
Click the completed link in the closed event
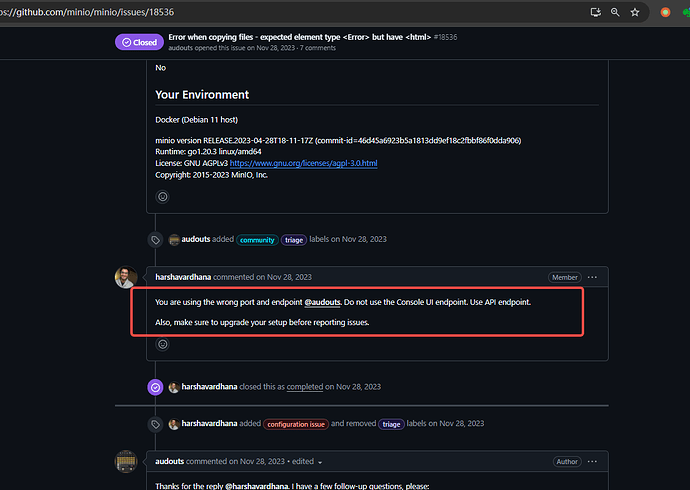(304, 387)
